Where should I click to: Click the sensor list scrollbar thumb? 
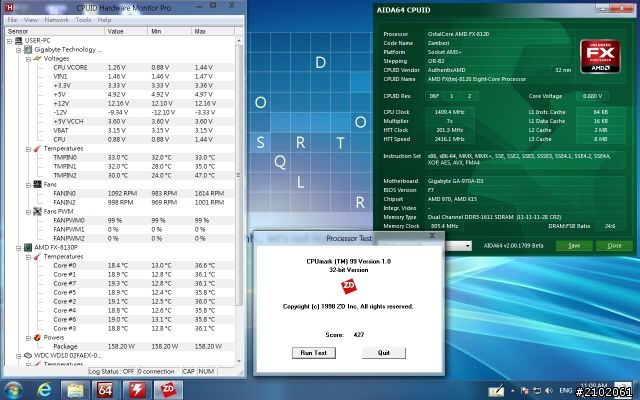239,175
